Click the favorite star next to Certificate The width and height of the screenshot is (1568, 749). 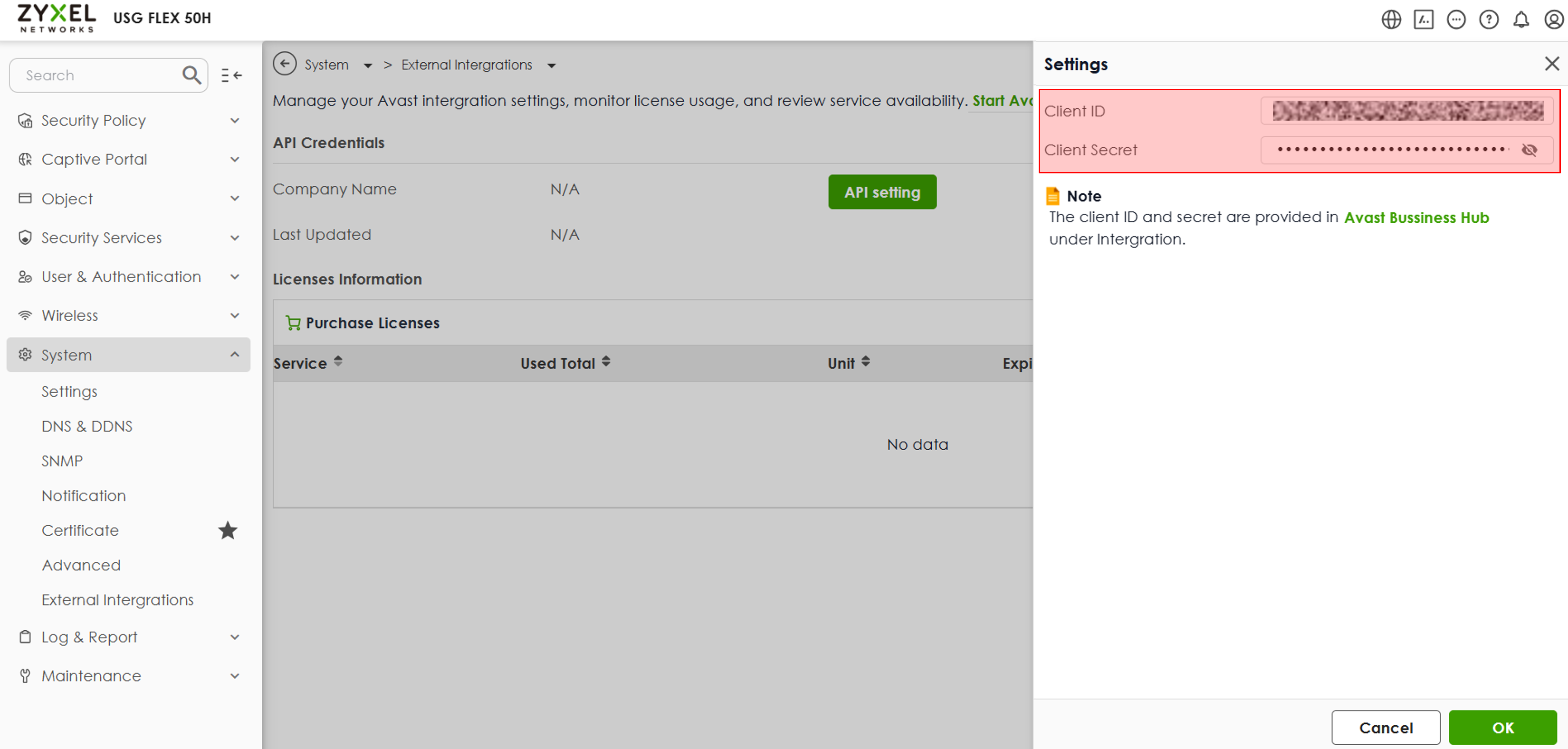[228, 530]
